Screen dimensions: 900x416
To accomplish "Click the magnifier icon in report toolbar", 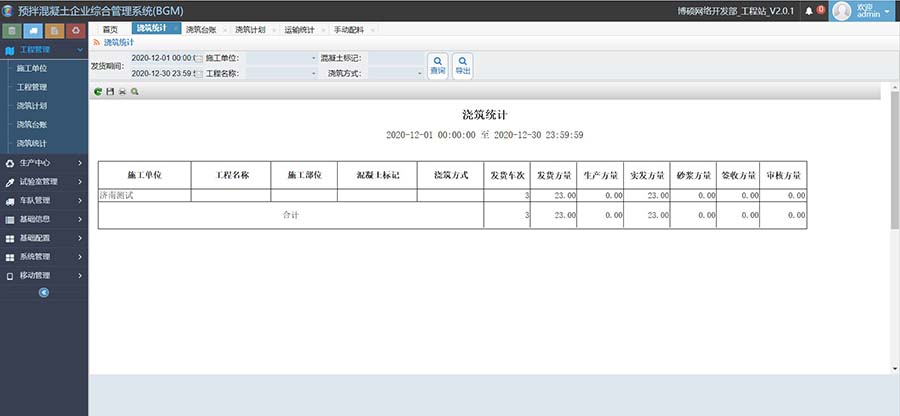I will [135, 91].
